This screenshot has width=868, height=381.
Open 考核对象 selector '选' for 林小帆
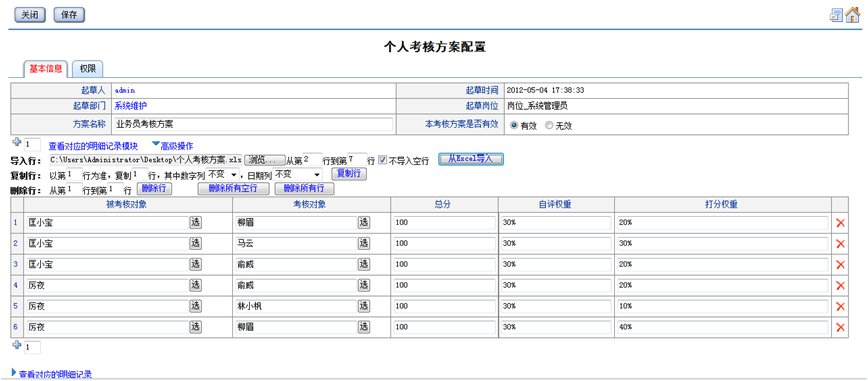pyautogui.click(x=364, y=306)
